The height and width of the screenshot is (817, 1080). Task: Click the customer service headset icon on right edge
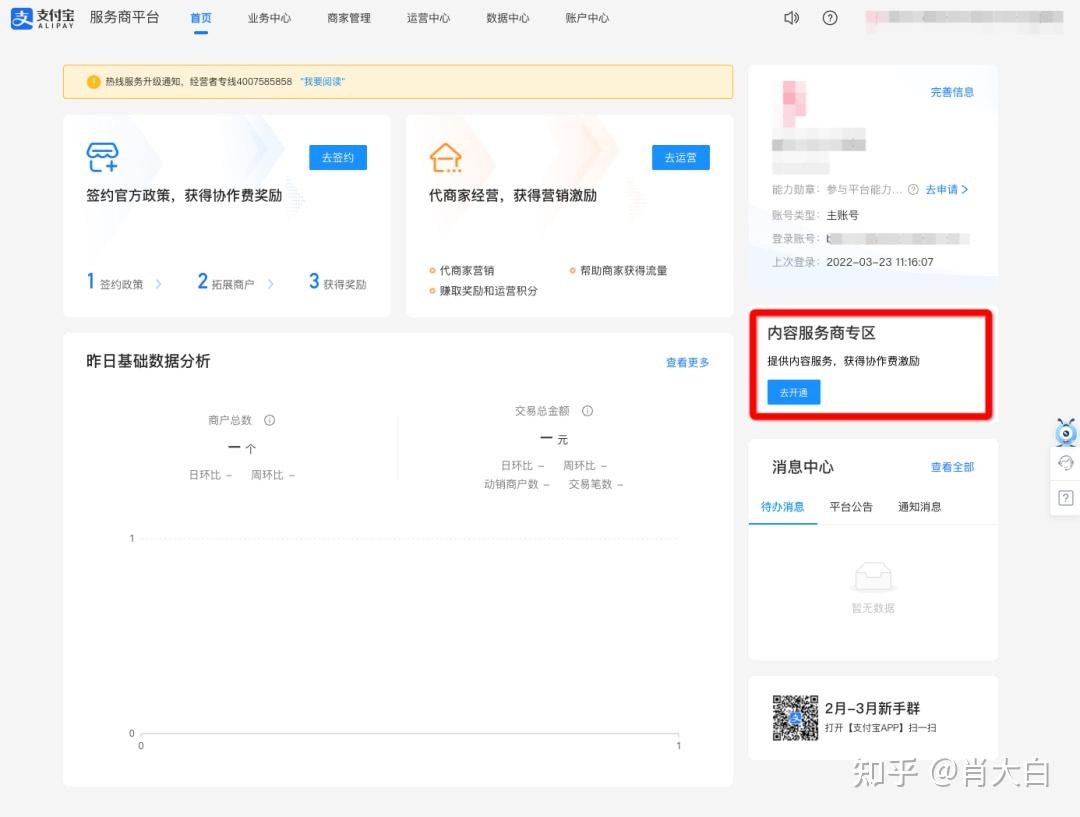(x=1066, y=463)
